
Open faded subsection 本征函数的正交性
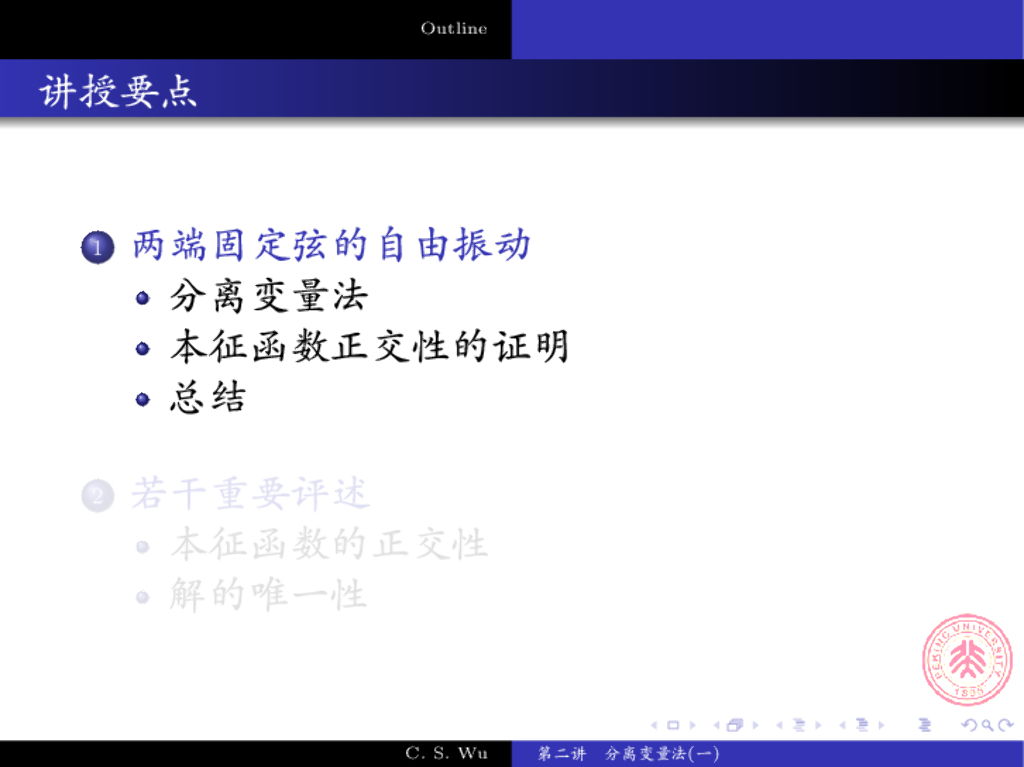click(x=329, y=544)
